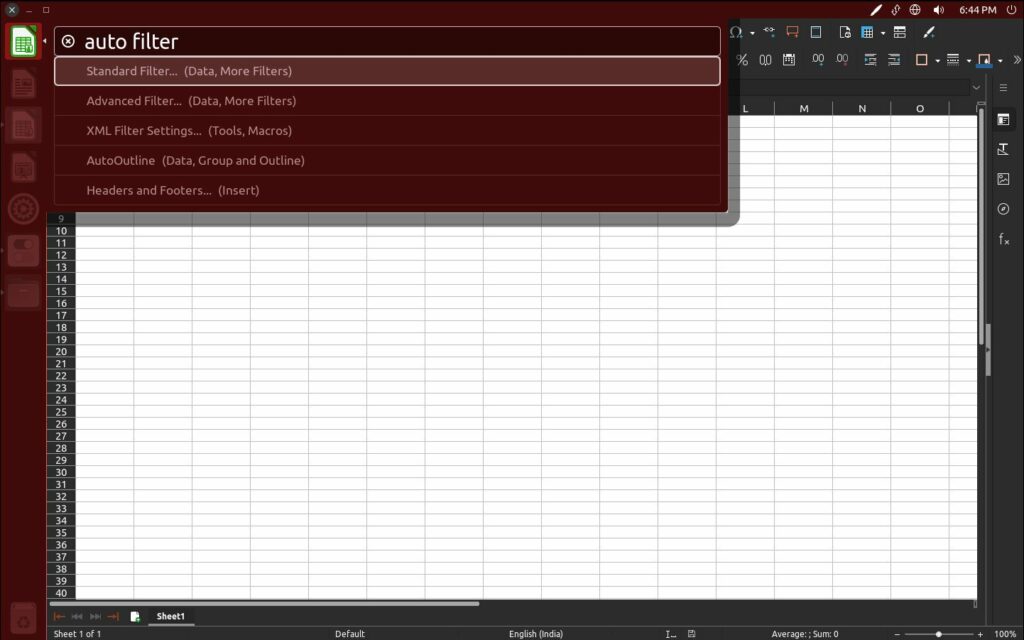
Task: Open the borders dropdown arrow
Action: 938,61
